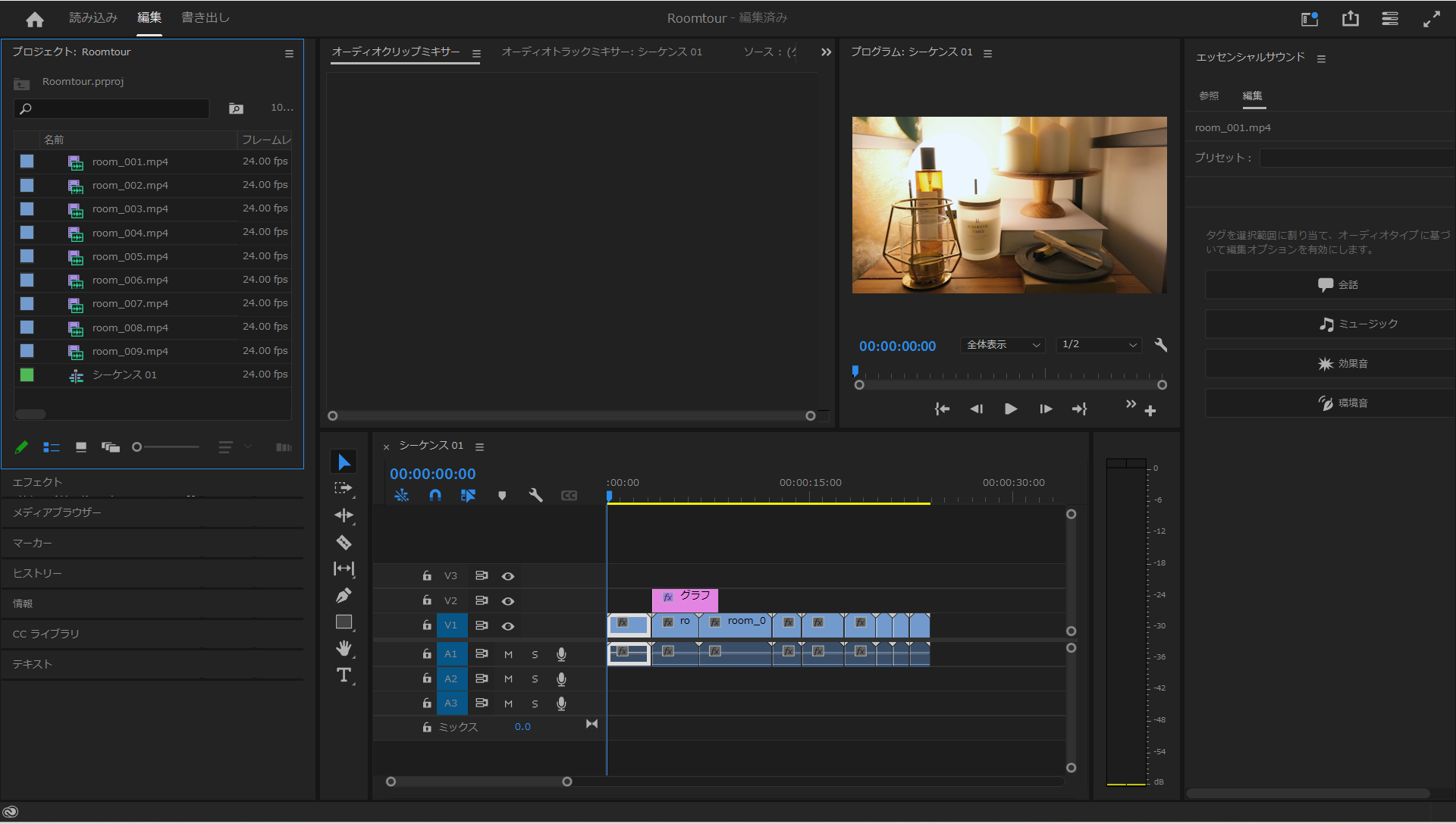
Task: Click the Home icon
Action: pyautogui.click(x=35, y=19)
